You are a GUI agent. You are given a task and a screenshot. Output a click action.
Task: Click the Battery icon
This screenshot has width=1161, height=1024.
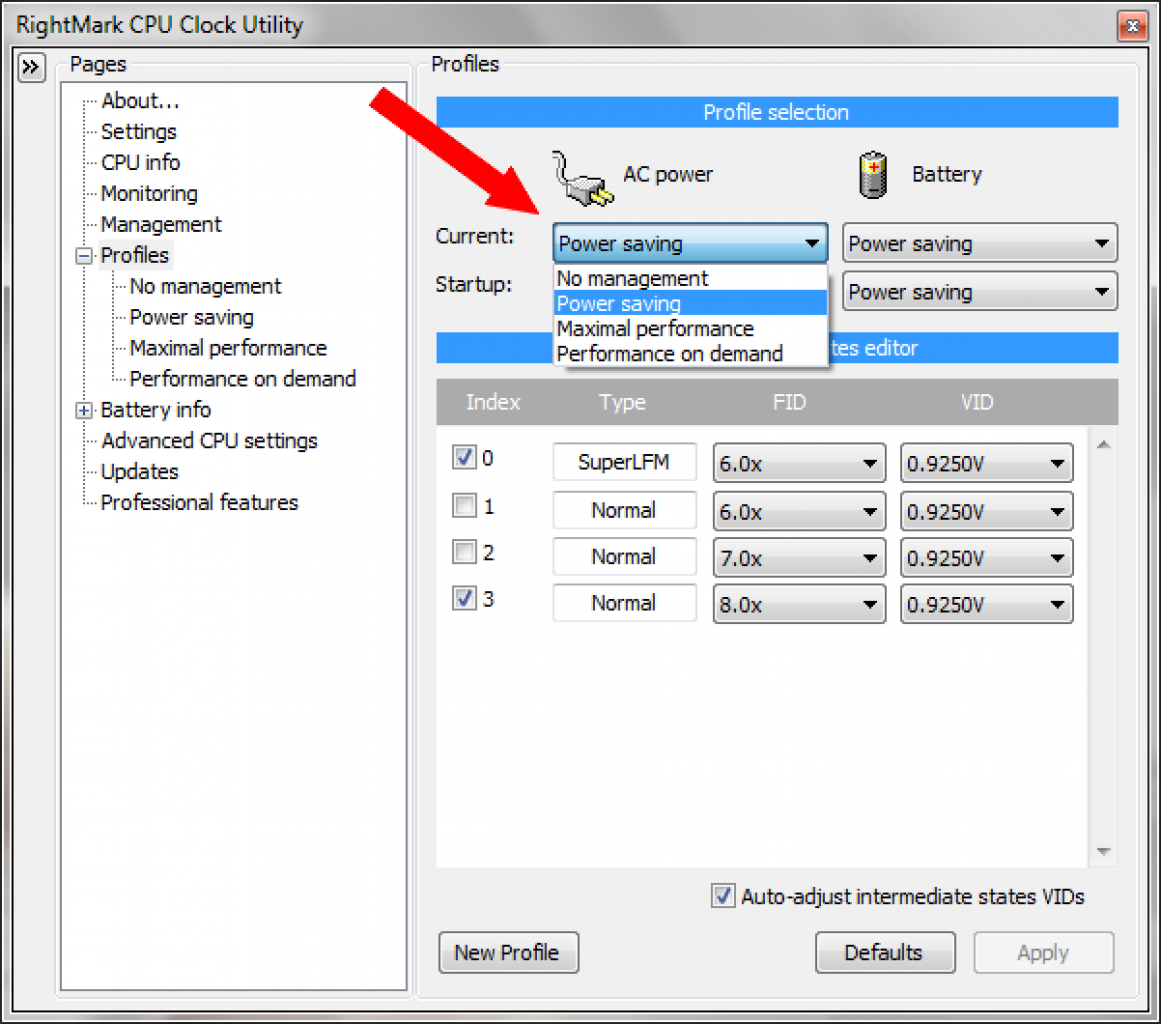[873, 175]
